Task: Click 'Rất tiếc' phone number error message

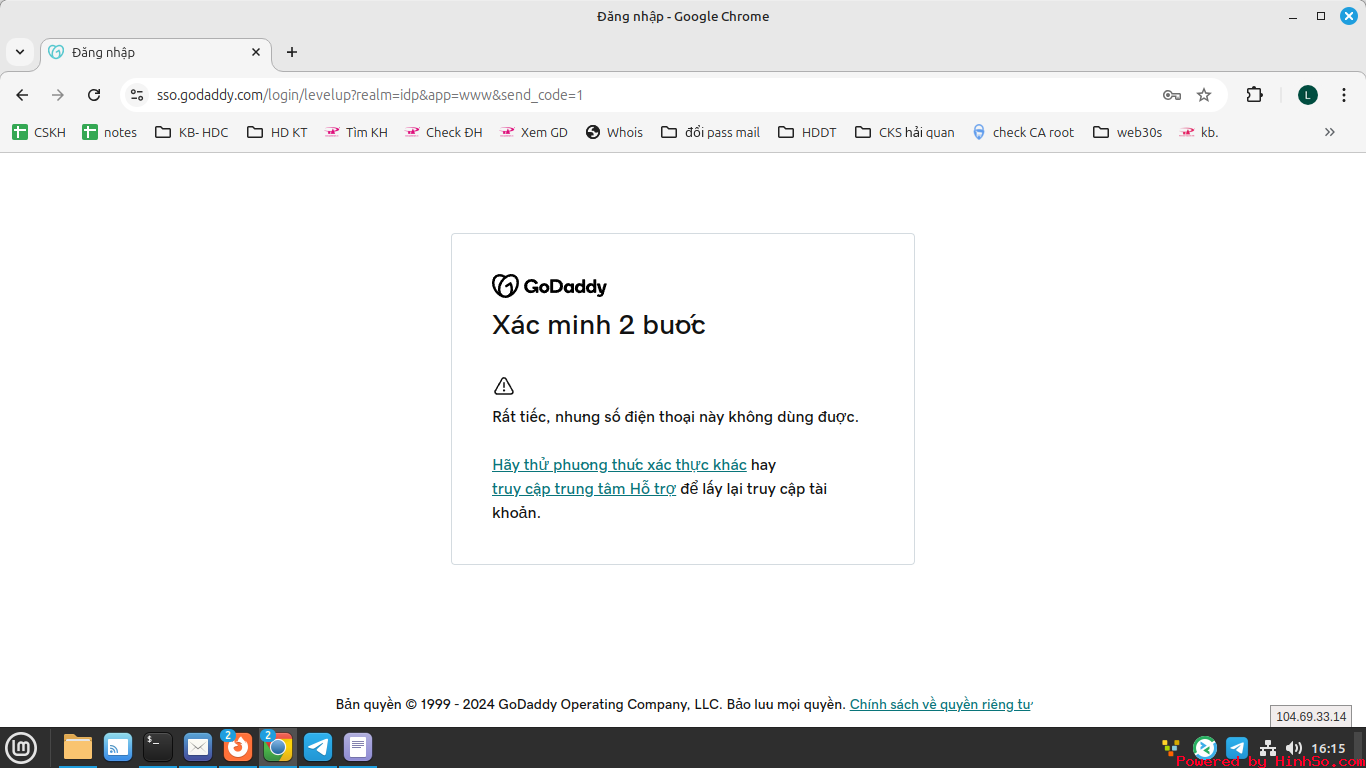Action: pyautogui.click(x=675, y=417)
